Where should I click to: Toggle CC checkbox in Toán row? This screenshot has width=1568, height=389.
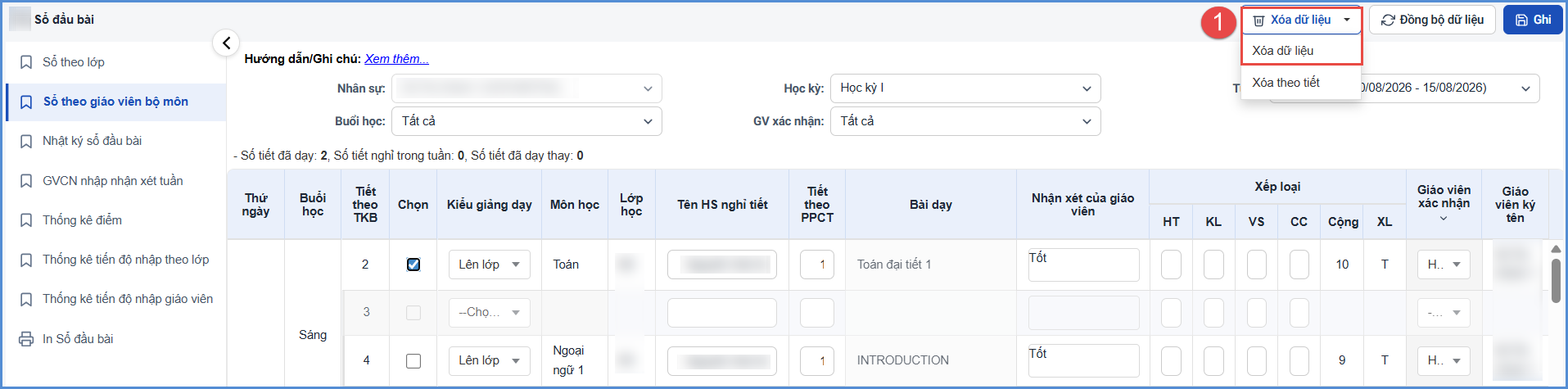(1299, 265)
